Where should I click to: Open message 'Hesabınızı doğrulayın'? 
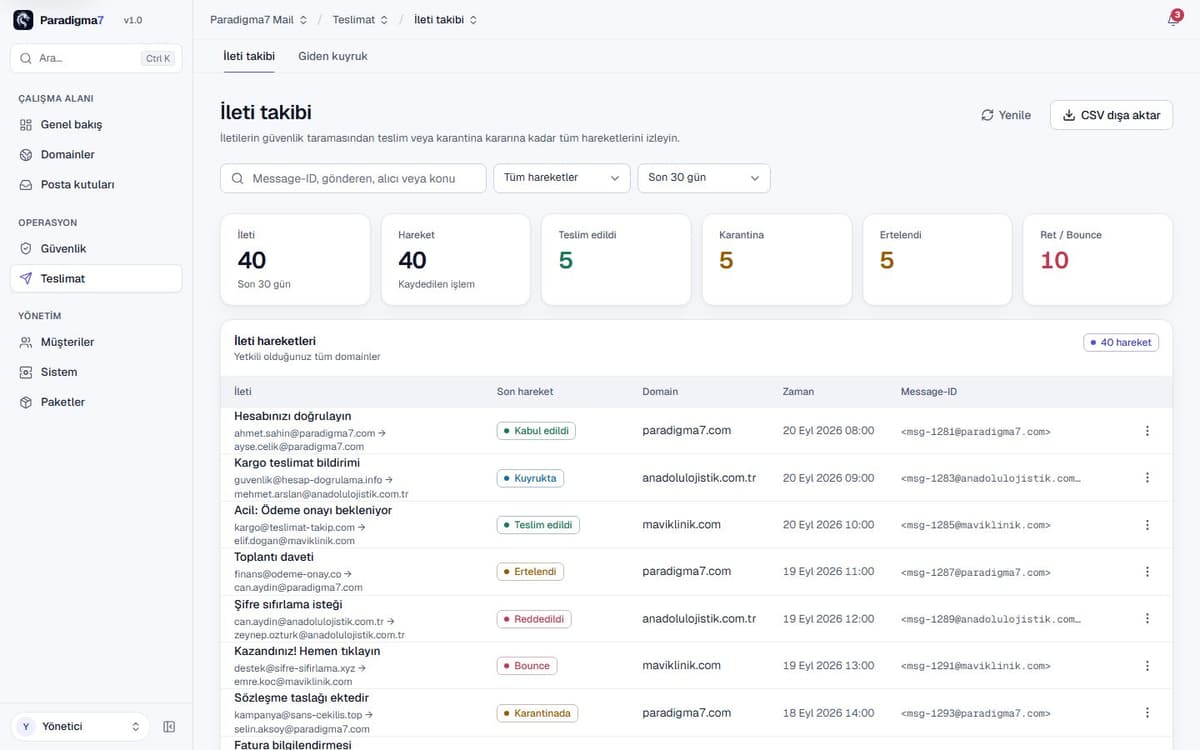pyautogui.click(x=293, y=416)
